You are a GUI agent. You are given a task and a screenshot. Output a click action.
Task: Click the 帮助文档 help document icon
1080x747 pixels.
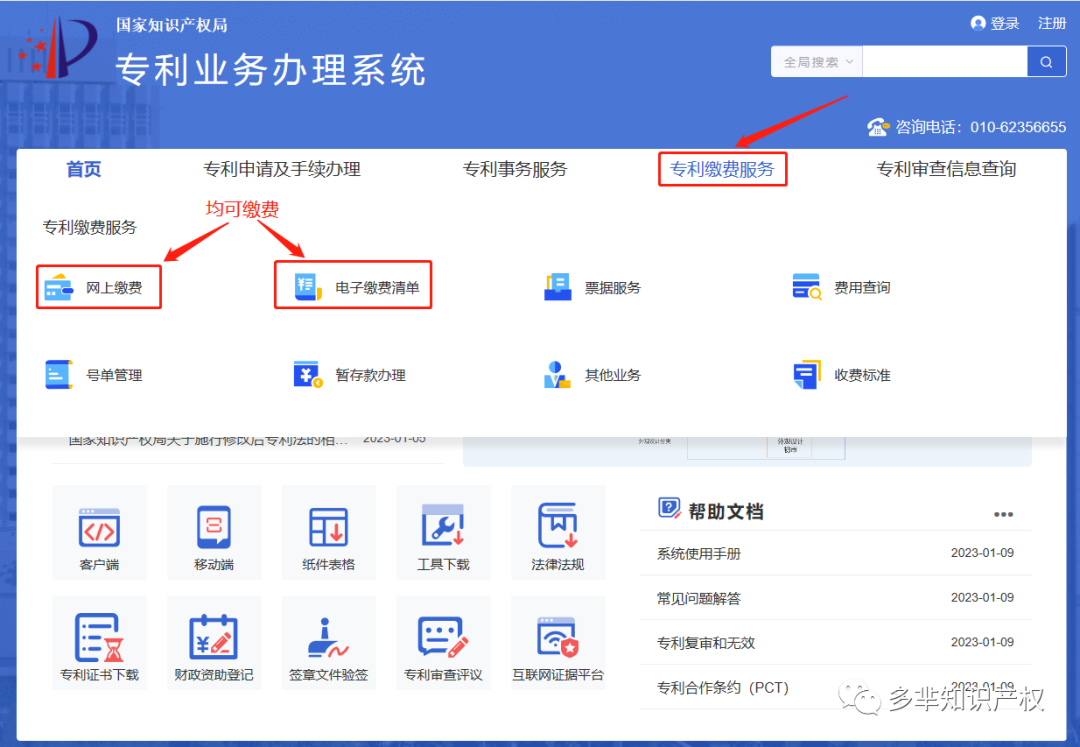tap(669, 508)
